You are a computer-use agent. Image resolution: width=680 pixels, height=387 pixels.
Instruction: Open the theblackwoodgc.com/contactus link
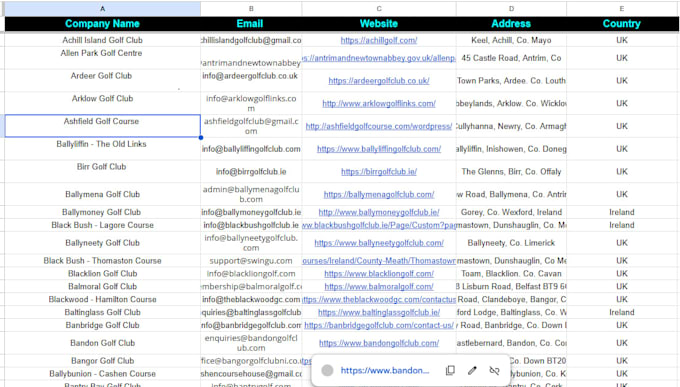pyautogui.click(x=379, y=299)
